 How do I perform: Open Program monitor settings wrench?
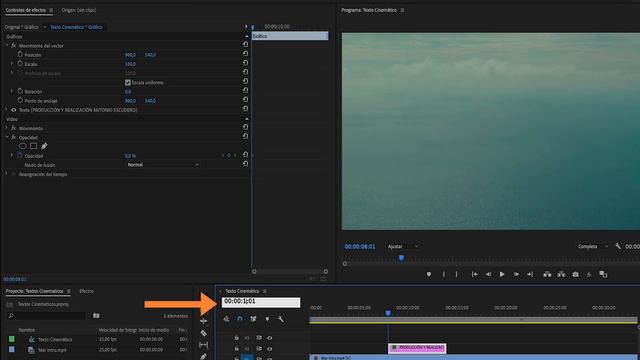tap(618, 246)
